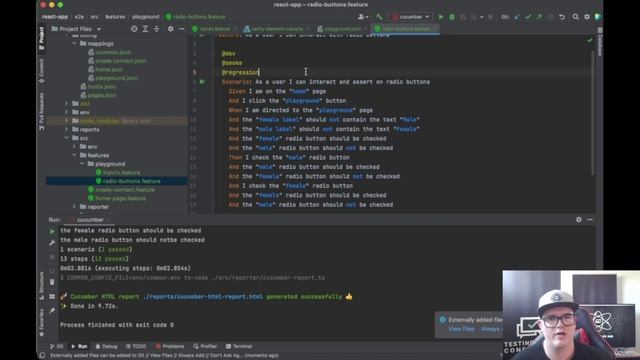Viewport: 640px width, 360px height.
Task: Click the Git update project arrow icon
Action: click(x=517, y=17)
